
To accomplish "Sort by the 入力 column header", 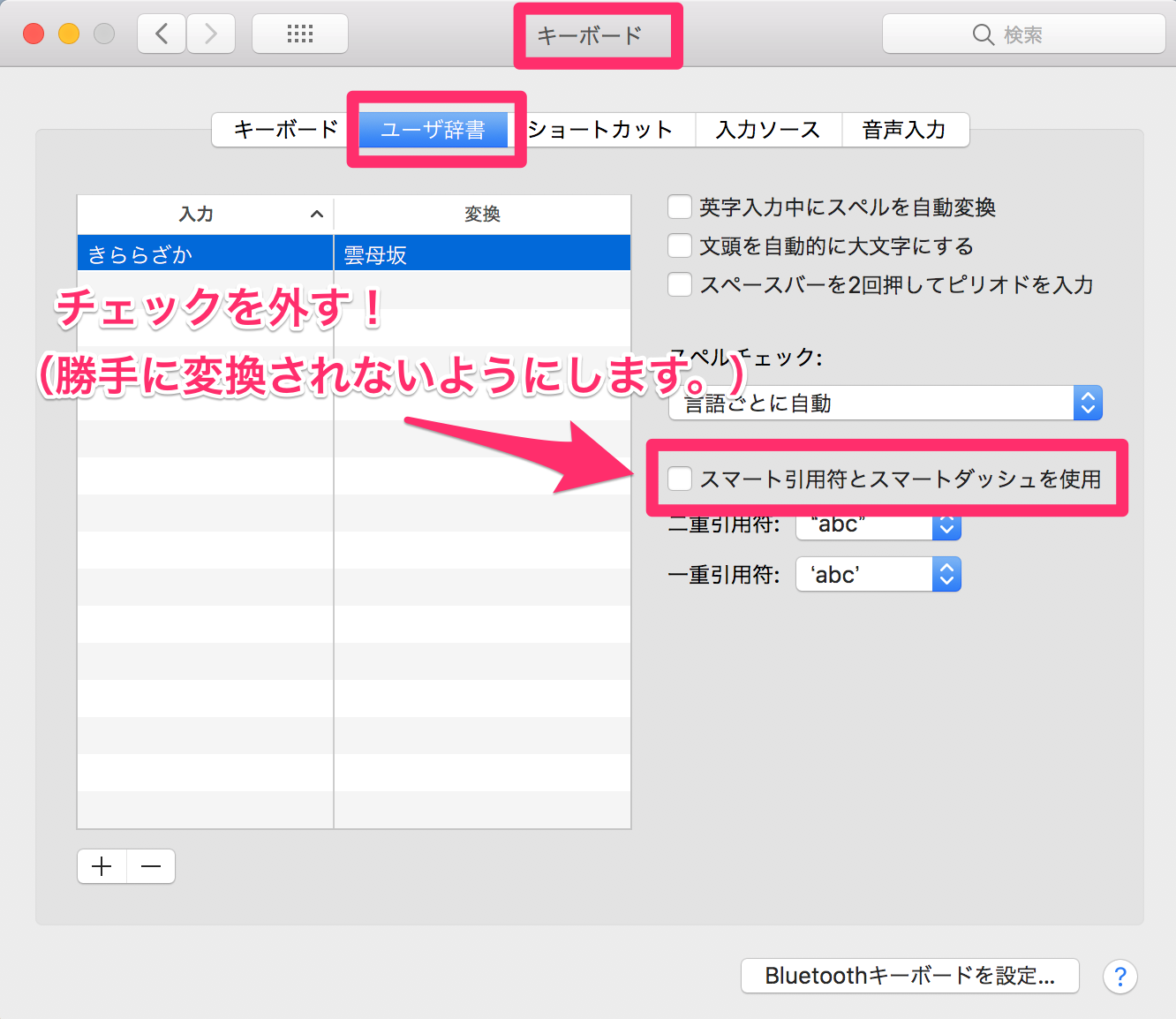I will click(x=206, y=215).
